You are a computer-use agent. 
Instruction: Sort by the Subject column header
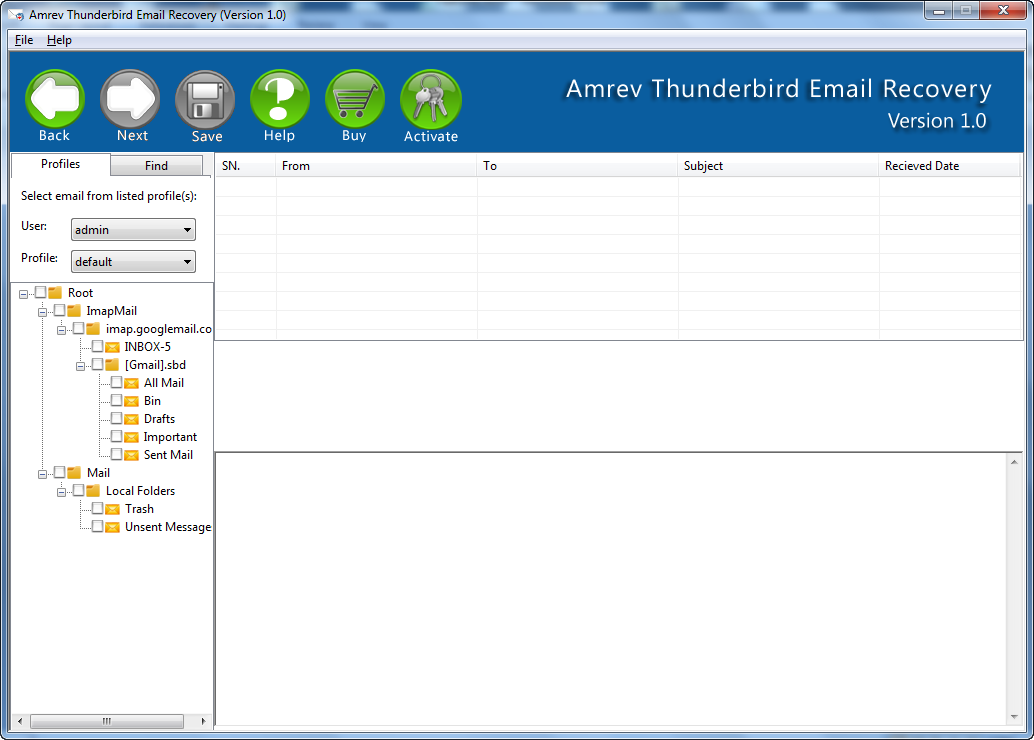pyautogui.click(x=778, y=166)
